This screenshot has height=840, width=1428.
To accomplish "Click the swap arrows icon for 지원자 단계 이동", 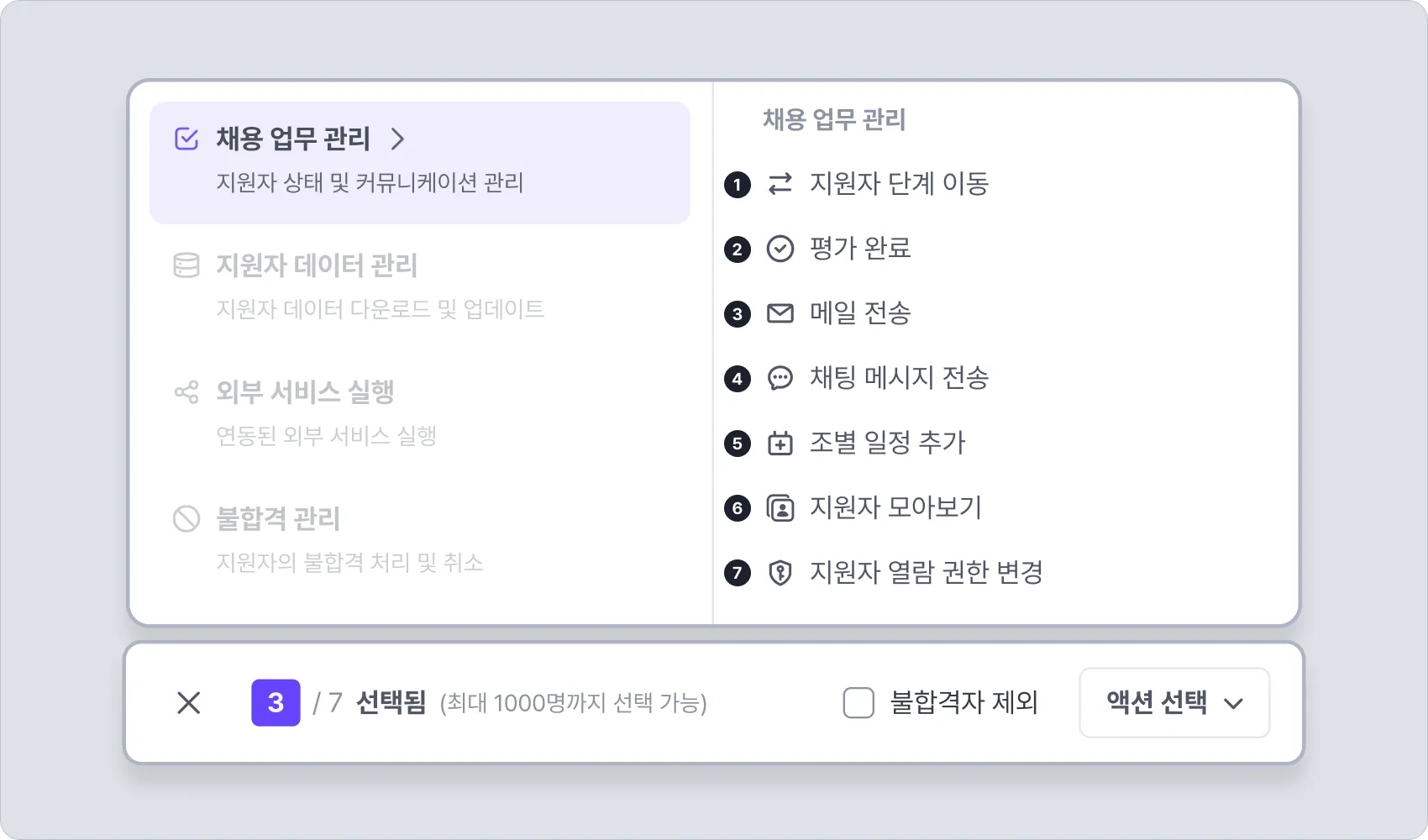I will coord(780,184).
